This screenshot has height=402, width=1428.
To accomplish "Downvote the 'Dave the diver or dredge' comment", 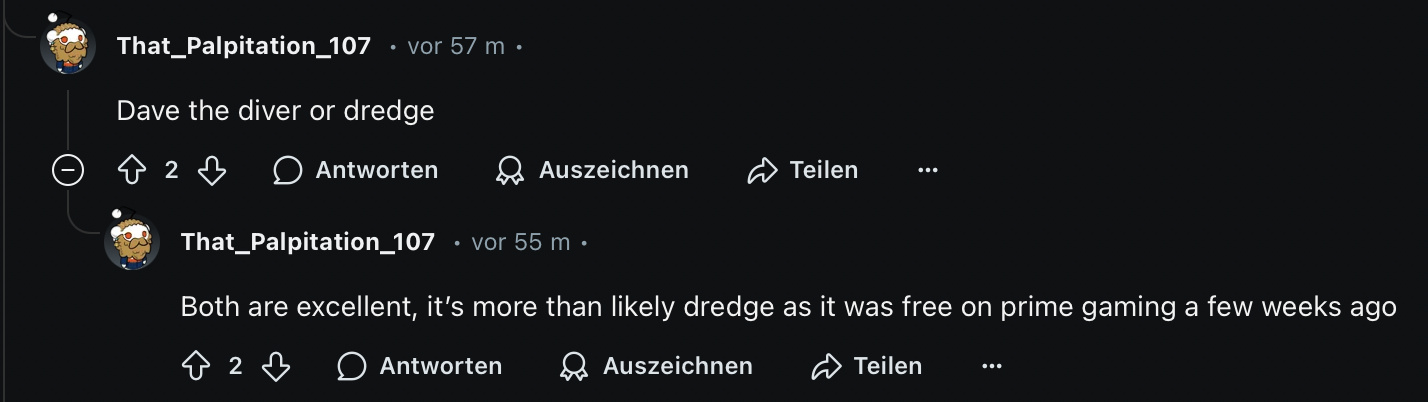I will pos(212,171).
